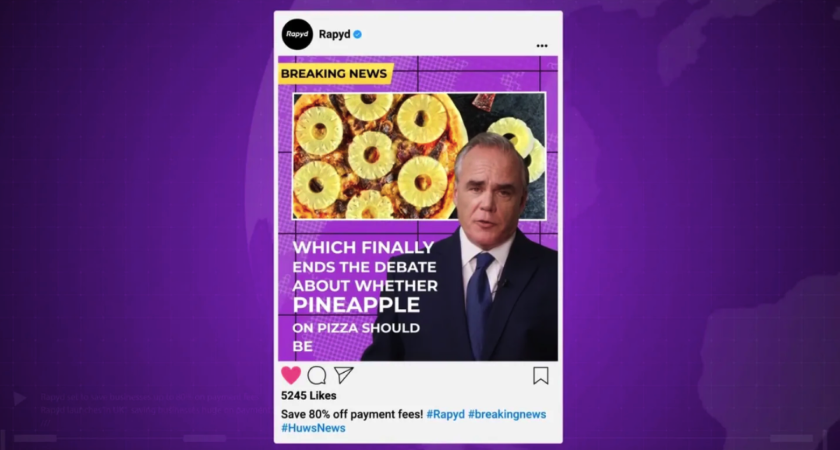Follow the #HuwsNews hashtag link
The height and width of the screenshot is (450, 840).
313,428
